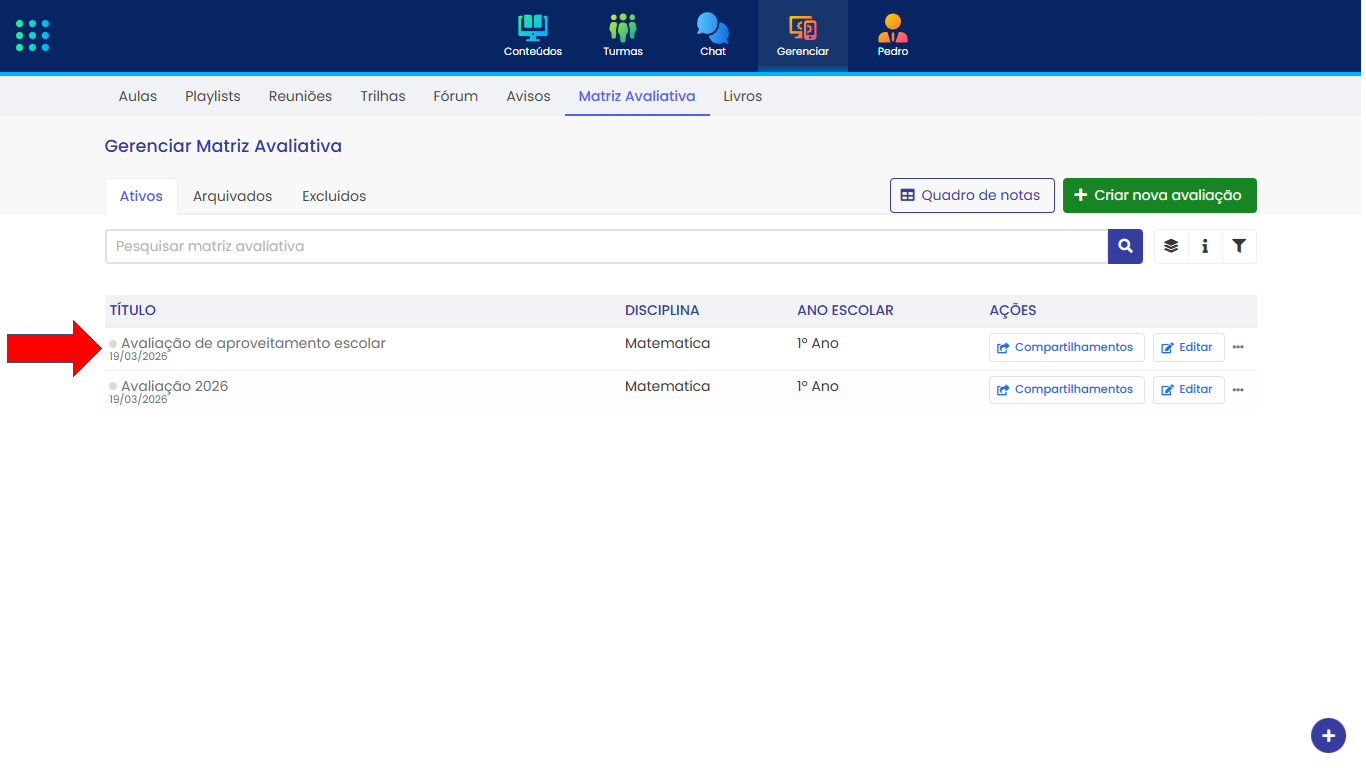The image size is (1366, 768).
Task: Click the DISCIPLINA column header
Action: 662,310
